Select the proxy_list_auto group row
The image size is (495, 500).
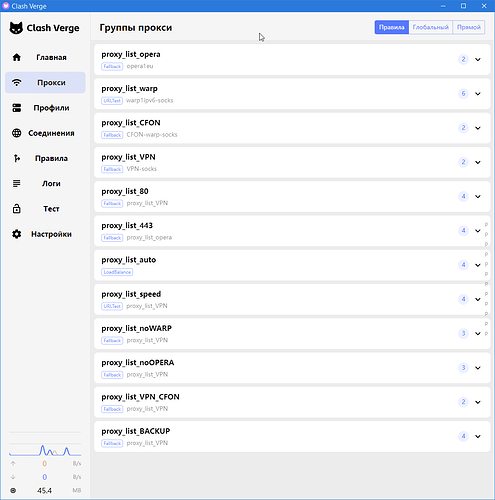click(292, 265)
